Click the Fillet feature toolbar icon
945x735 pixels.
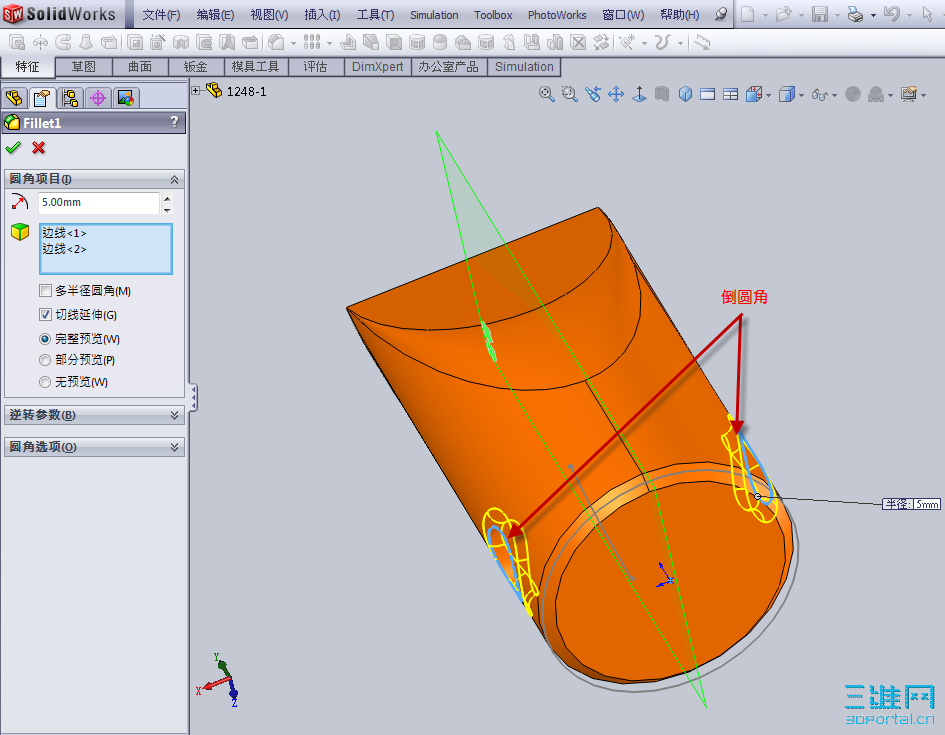coord(277,42)
